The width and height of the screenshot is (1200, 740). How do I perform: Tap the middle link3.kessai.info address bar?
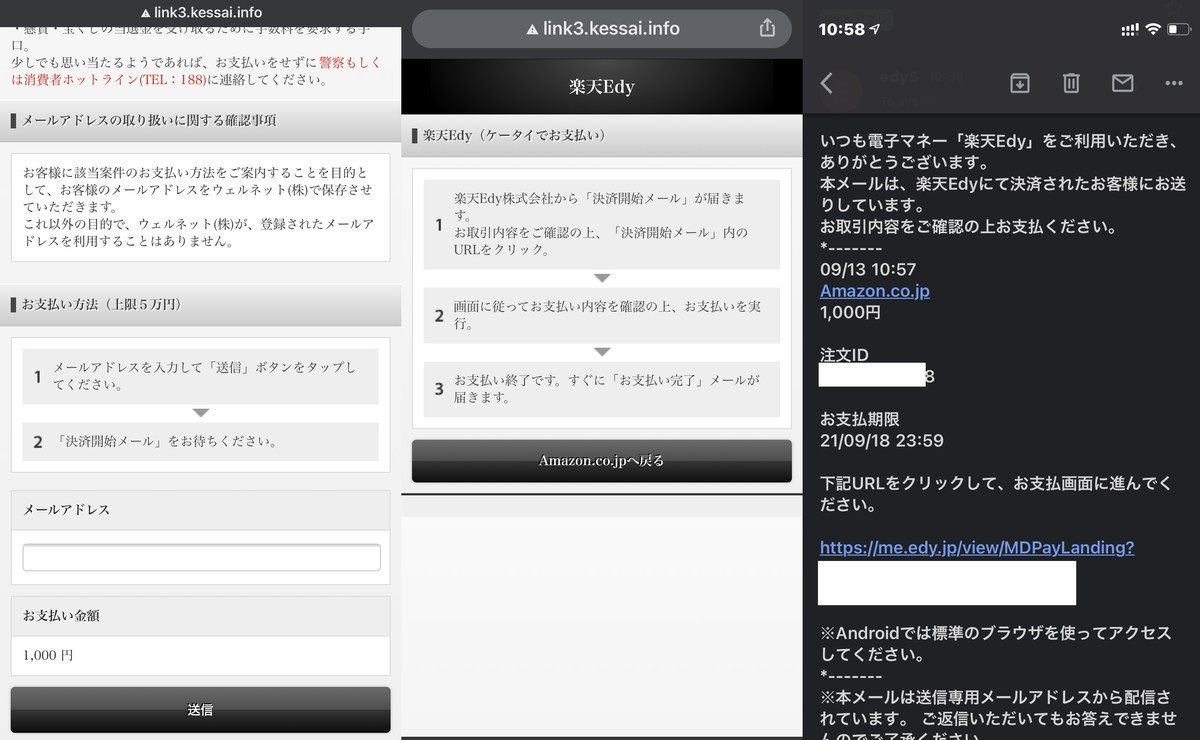(602, 29)
